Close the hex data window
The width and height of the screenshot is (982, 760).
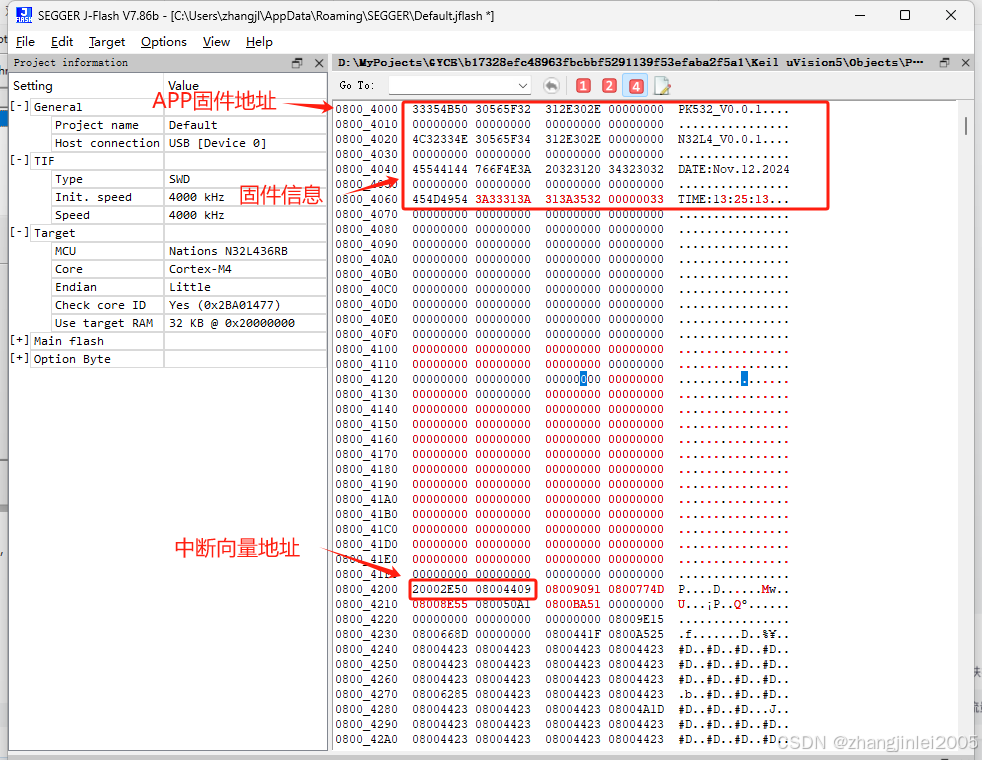coord(966,63)
